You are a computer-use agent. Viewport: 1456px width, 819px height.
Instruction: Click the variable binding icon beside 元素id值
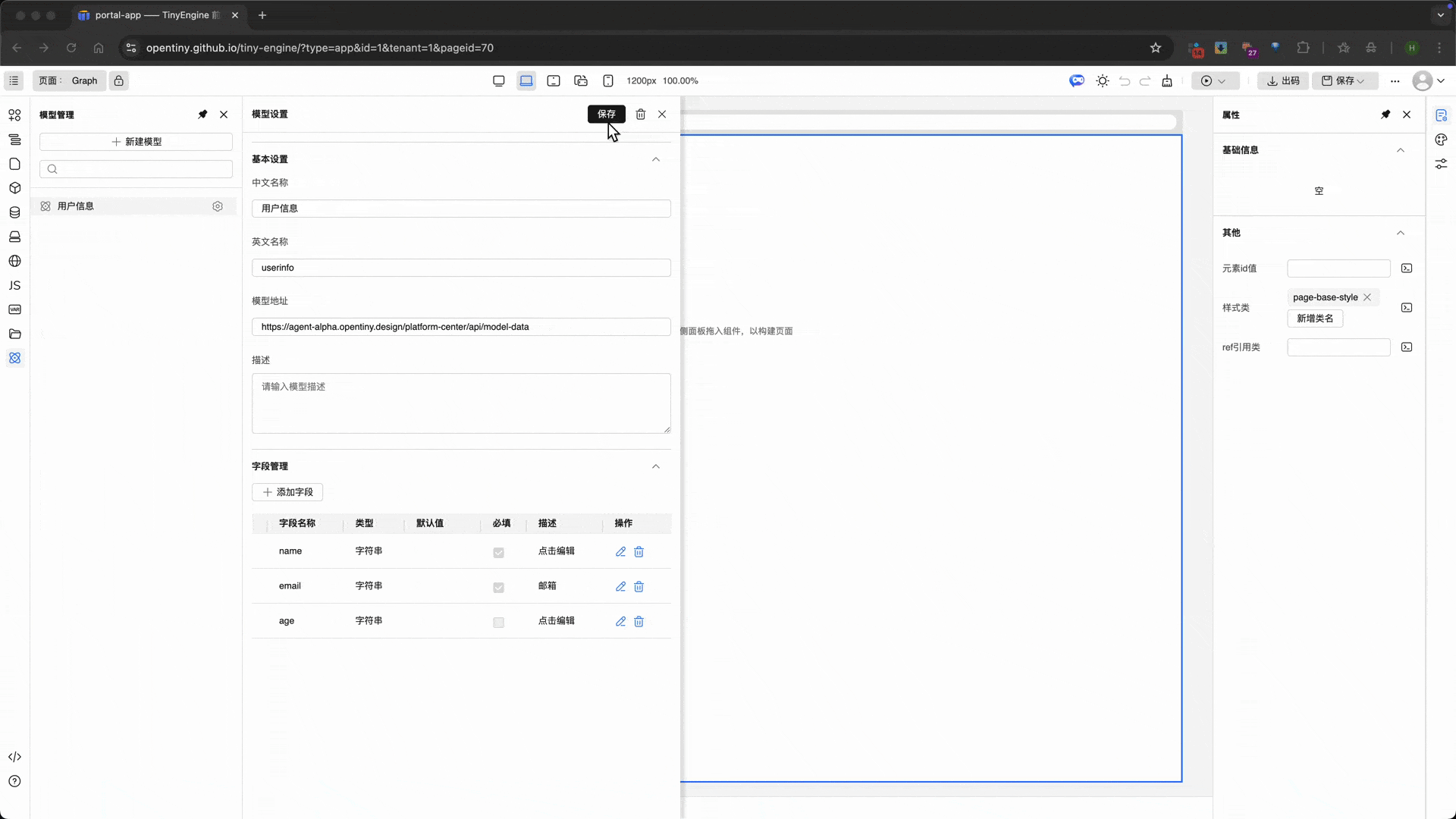click(1407, 268)
